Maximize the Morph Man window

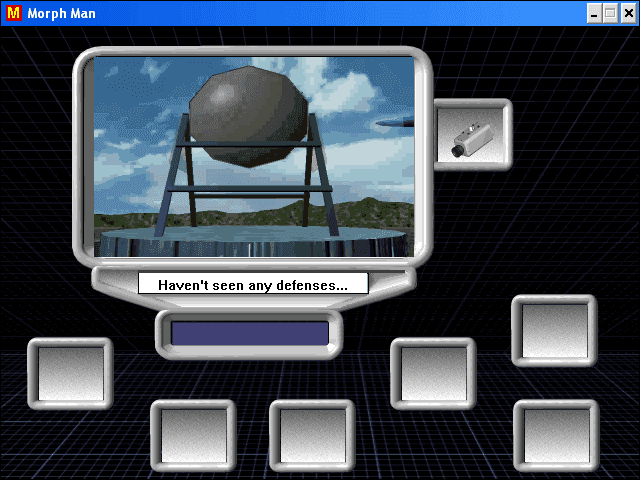point(610,13)
